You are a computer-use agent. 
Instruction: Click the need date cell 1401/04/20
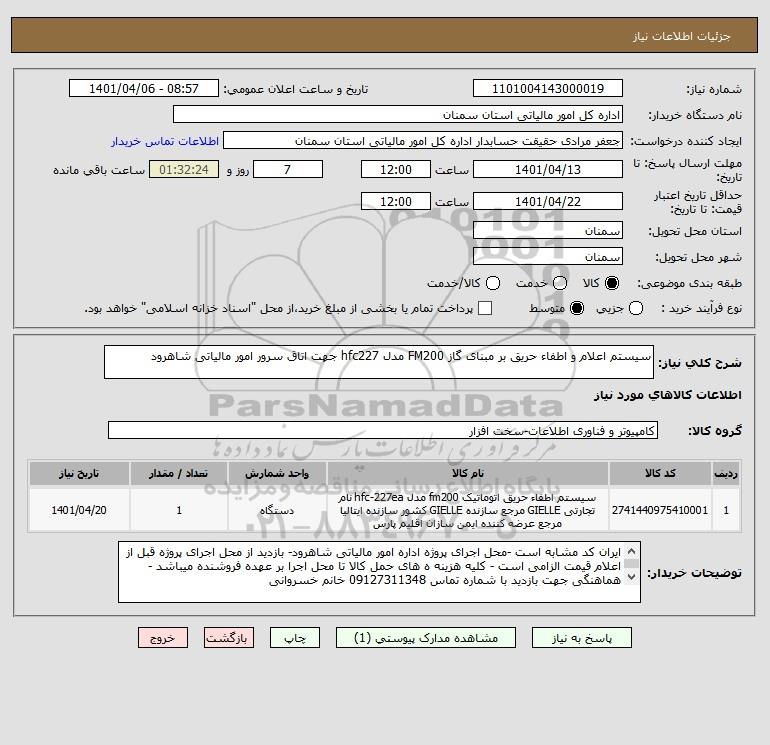pos(79,510)
